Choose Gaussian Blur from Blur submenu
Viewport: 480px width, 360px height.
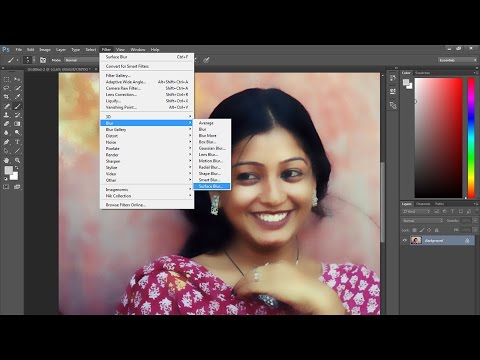click(212, 148)
